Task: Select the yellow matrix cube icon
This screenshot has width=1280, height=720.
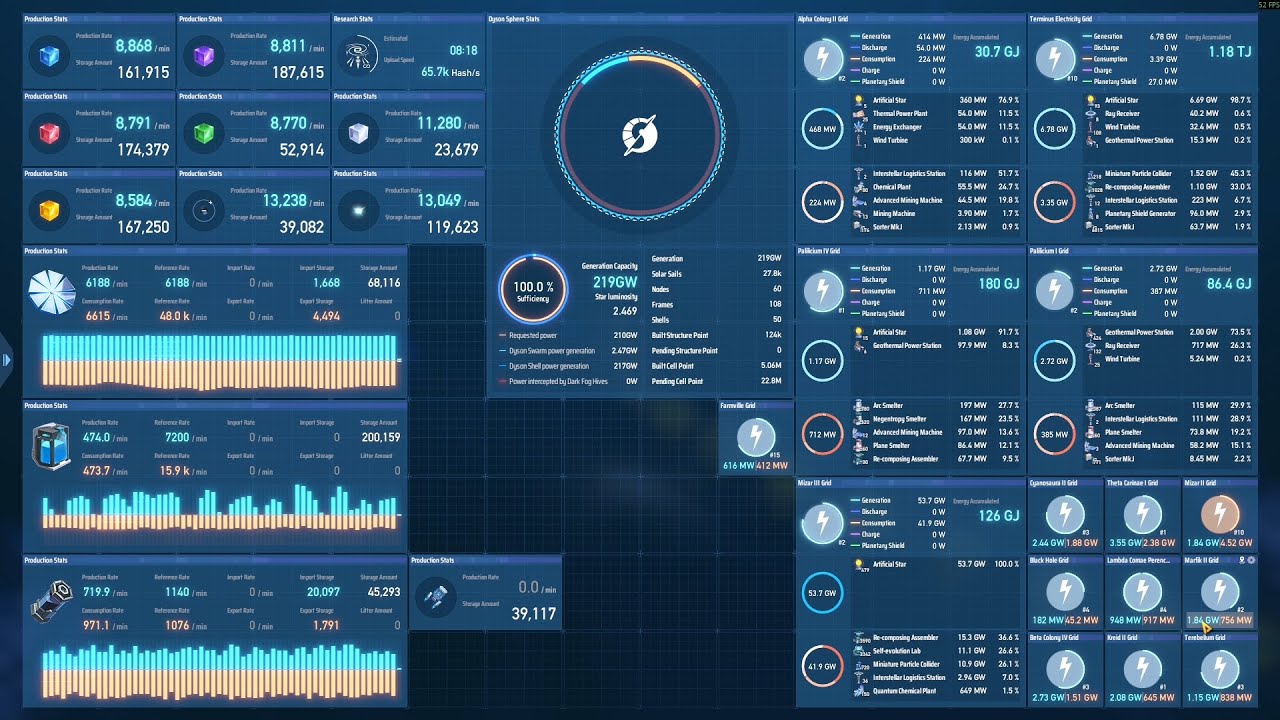Action: pyautogui.click(x=48, y=211)
